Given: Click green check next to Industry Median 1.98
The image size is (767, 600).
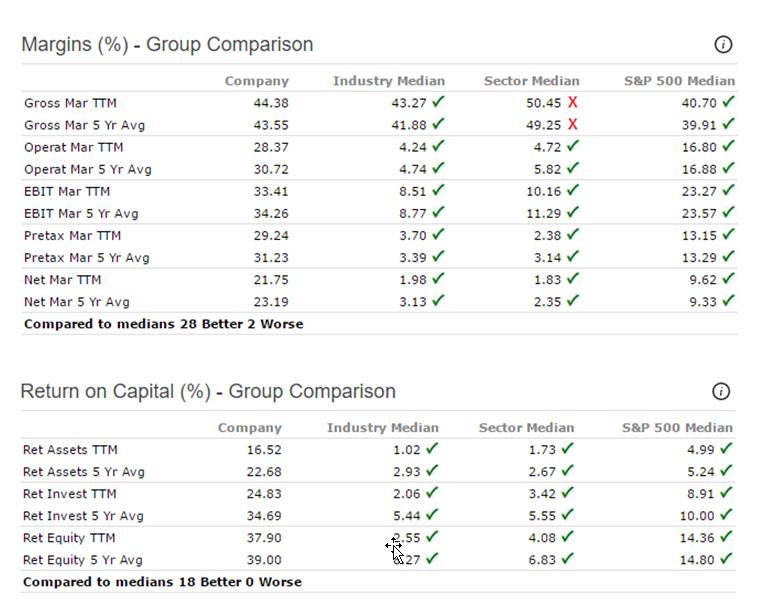Looking at the screenshot, I should [x=438, y=279].
